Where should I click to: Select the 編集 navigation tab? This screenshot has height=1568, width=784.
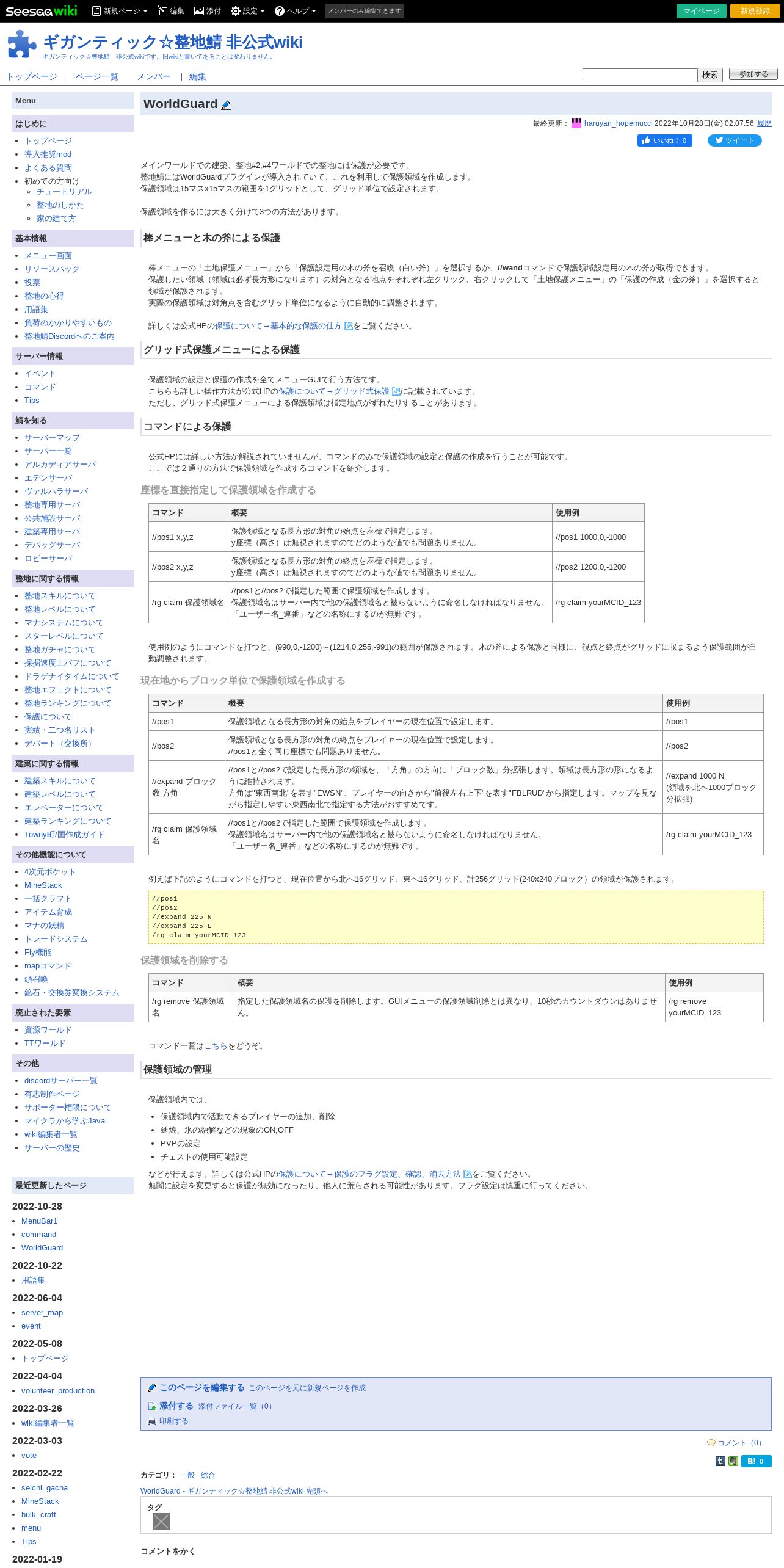[197, 76]
